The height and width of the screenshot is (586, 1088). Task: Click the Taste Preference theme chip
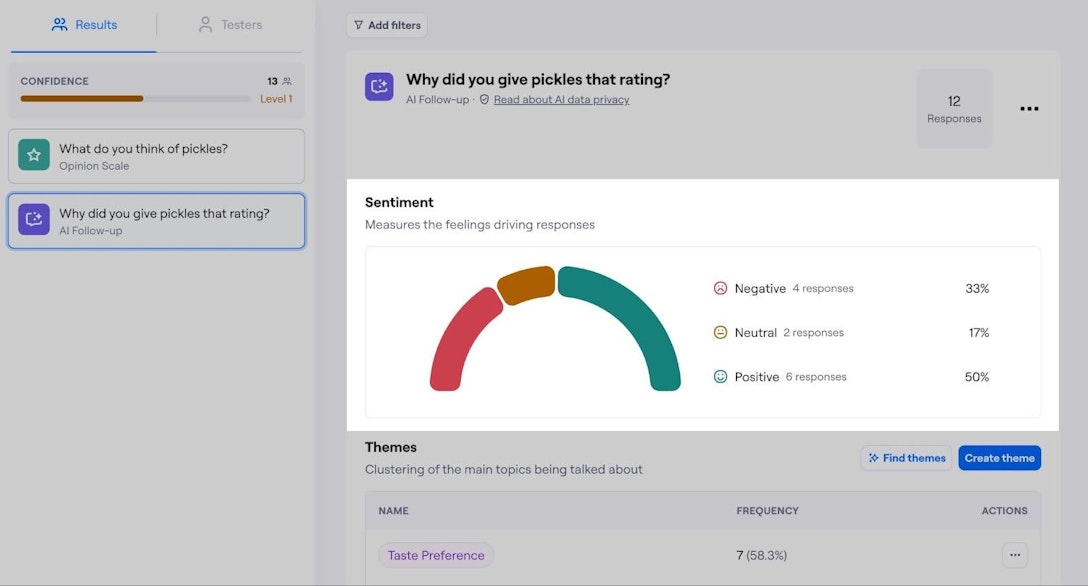tap(435, 555)
